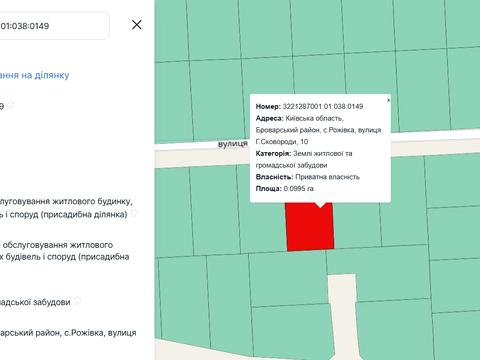Click side panel text 'обслуговування житлового'
This screenshot has width=480, height=360.
(x=58, y=245)
